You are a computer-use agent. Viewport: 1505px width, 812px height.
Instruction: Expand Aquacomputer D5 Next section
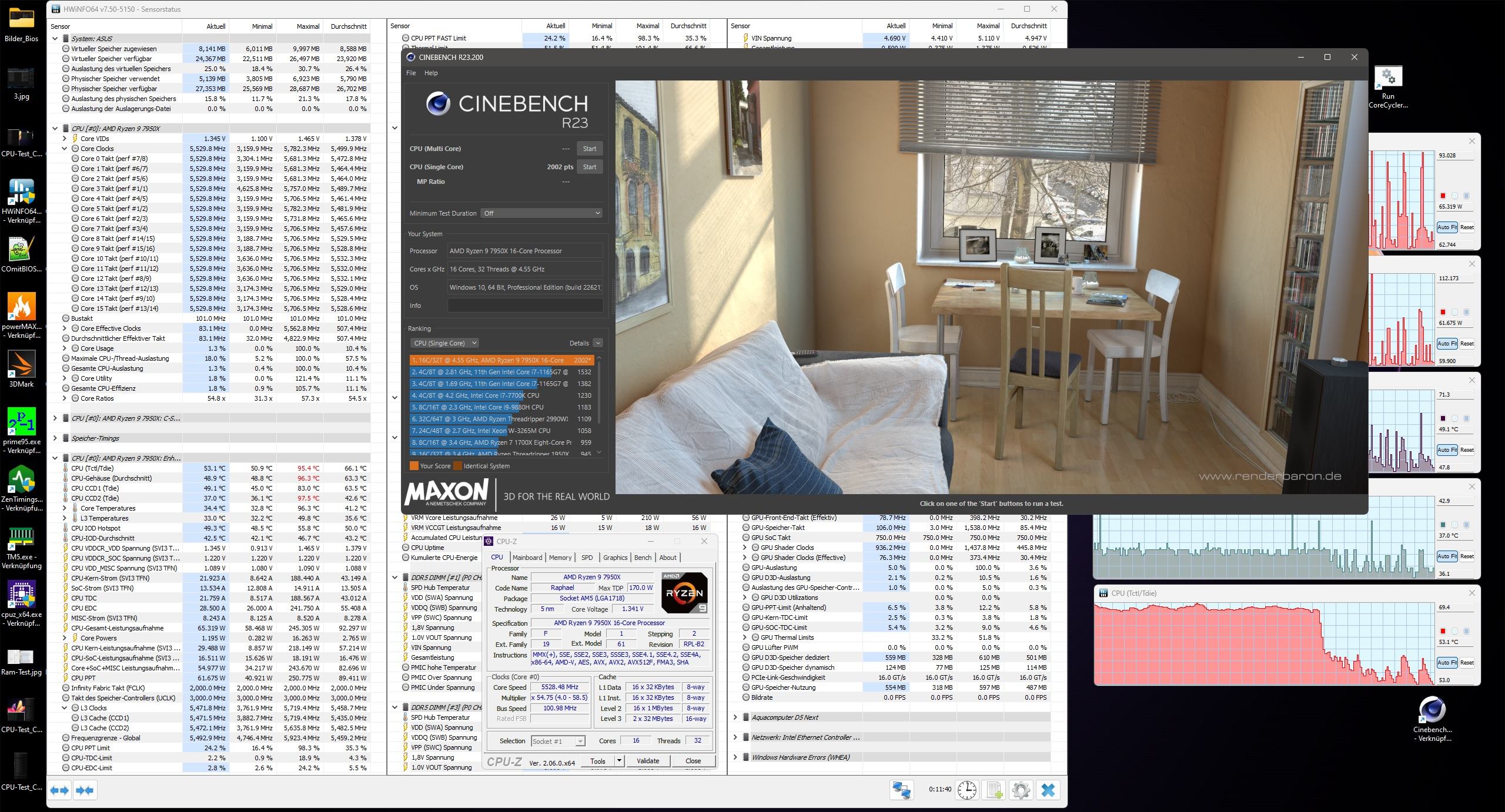click(735, 717)
